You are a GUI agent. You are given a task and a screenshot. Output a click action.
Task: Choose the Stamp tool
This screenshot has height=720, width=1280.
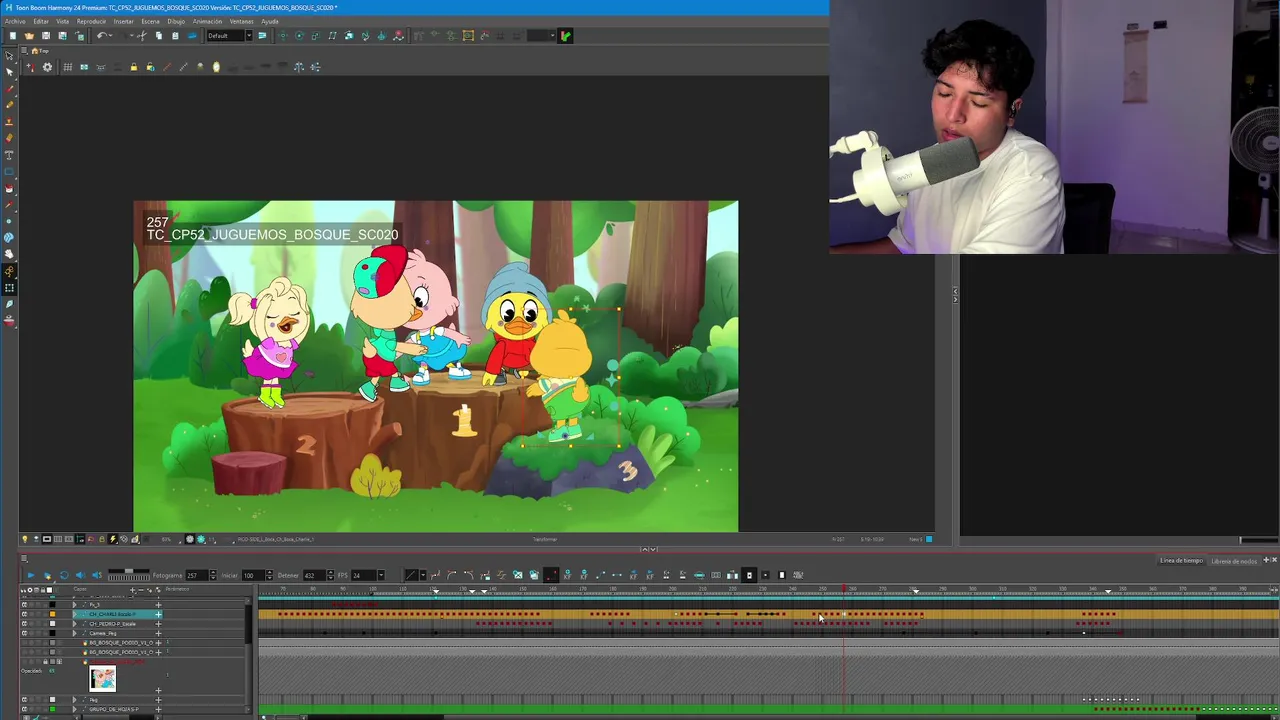pos(9,121)
